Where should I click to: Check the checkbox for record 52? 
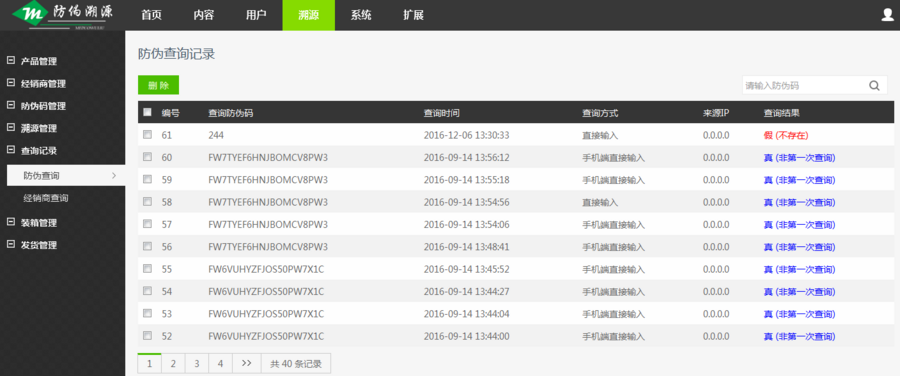pos(148,336)
